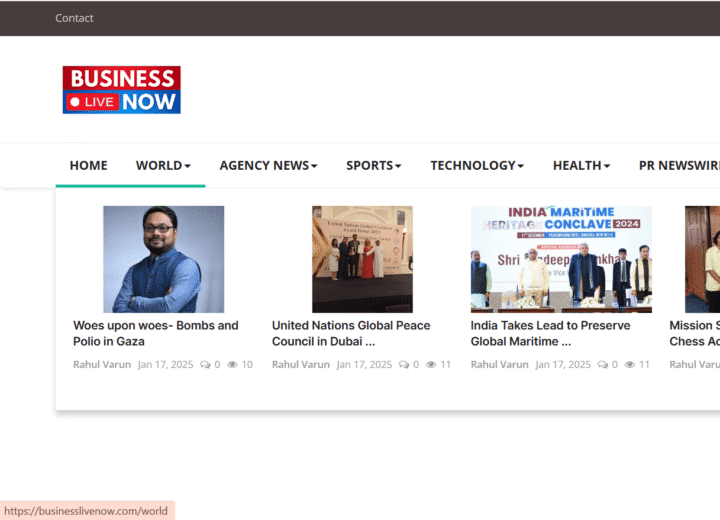Click the Gaza article portrait thumbnail
Screen dimensions: 720x520
(163, 259)
